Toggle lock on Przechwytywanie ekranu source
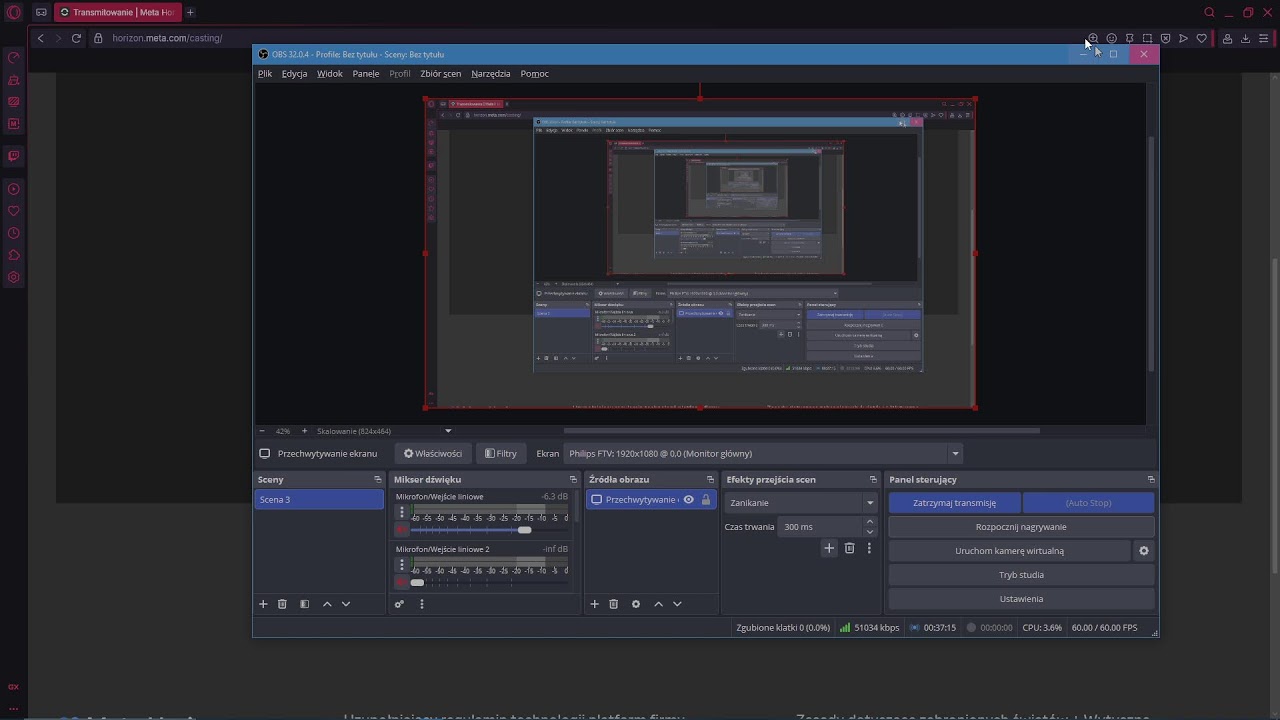 coord(705,500)
